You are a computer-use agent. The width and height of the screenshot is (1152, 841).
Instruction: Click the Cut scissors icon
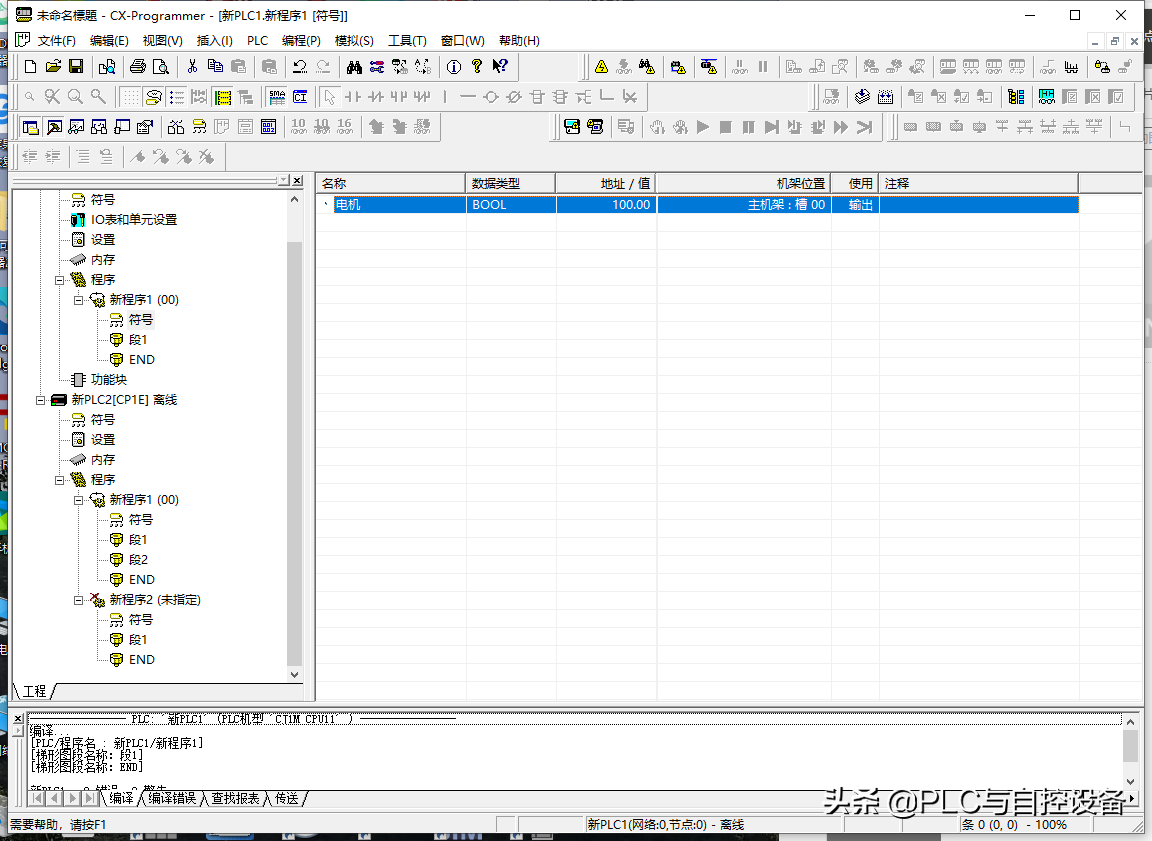tap(192, 67)
